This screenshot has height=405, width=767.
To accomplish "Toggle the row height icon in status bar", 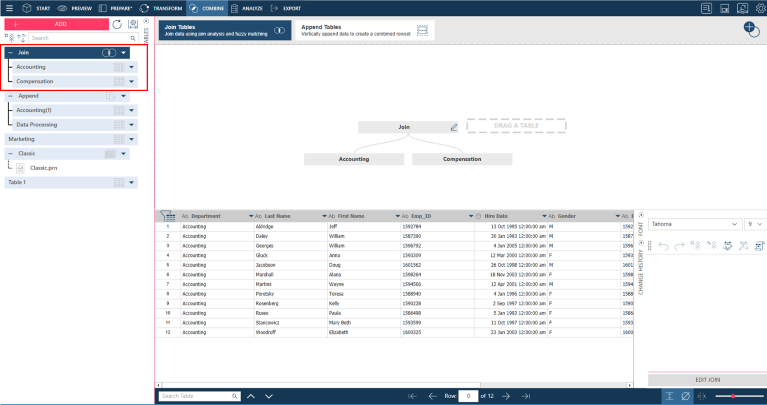I will pos(670,396).
